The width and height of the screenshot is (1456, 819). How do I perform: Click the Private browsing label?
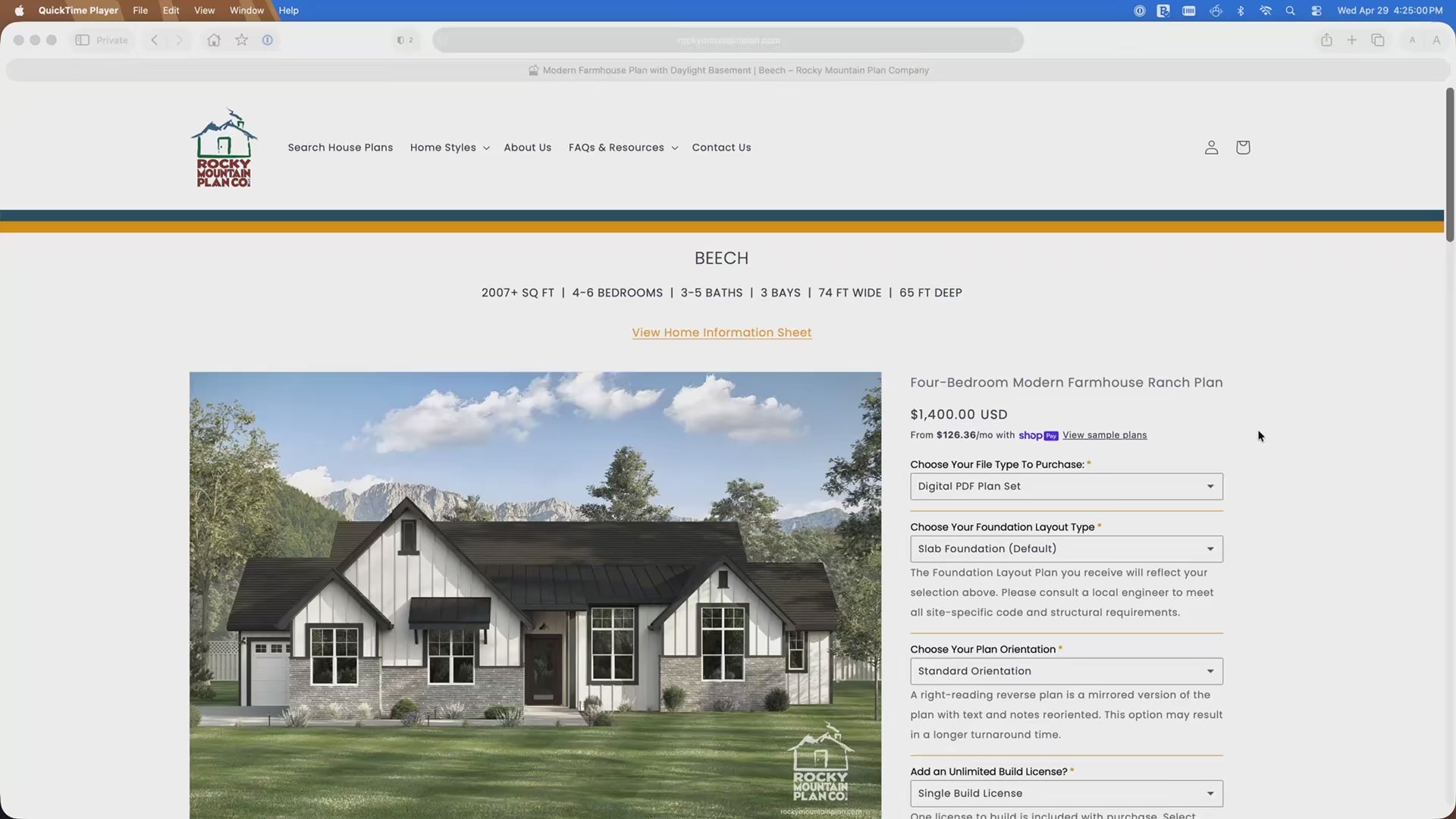[x=112, y=40]
